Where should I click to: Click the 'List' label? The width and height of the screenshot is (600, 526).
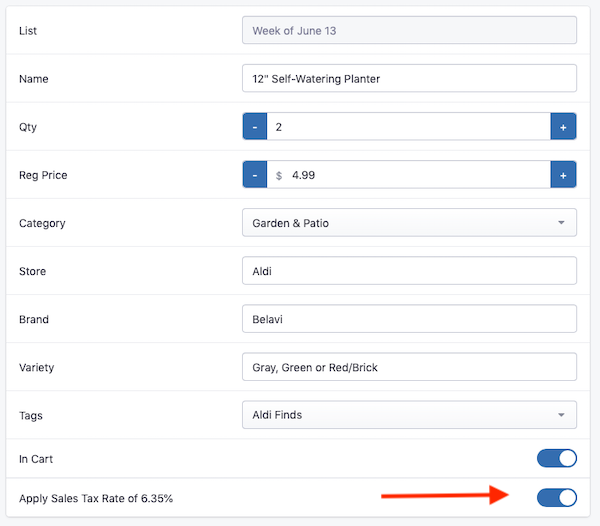28,31
